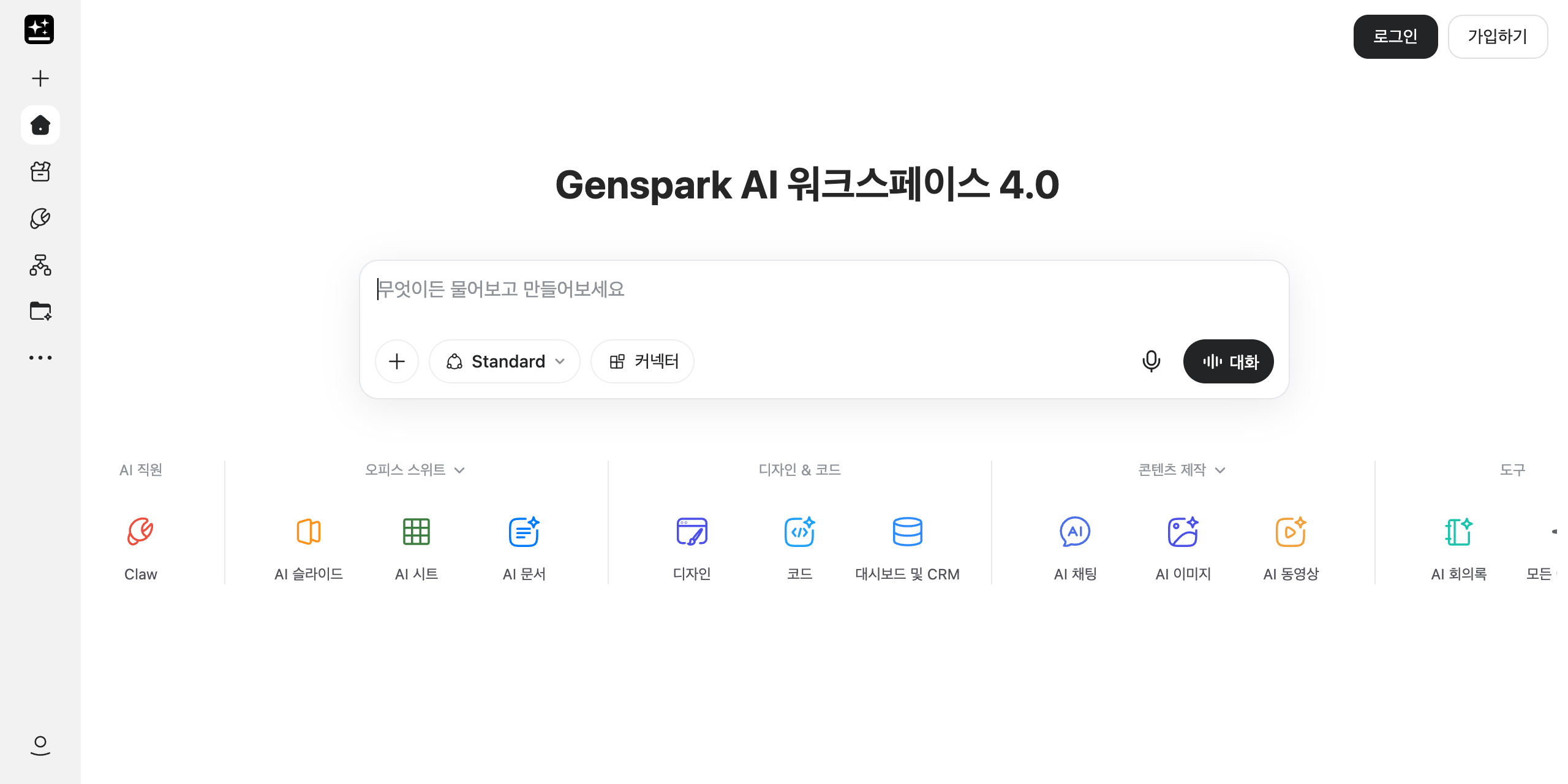This screenshot has width=1568, height=784.
Task: Open the user profile icon at sidebar bottom
Action: click(40, 745)
